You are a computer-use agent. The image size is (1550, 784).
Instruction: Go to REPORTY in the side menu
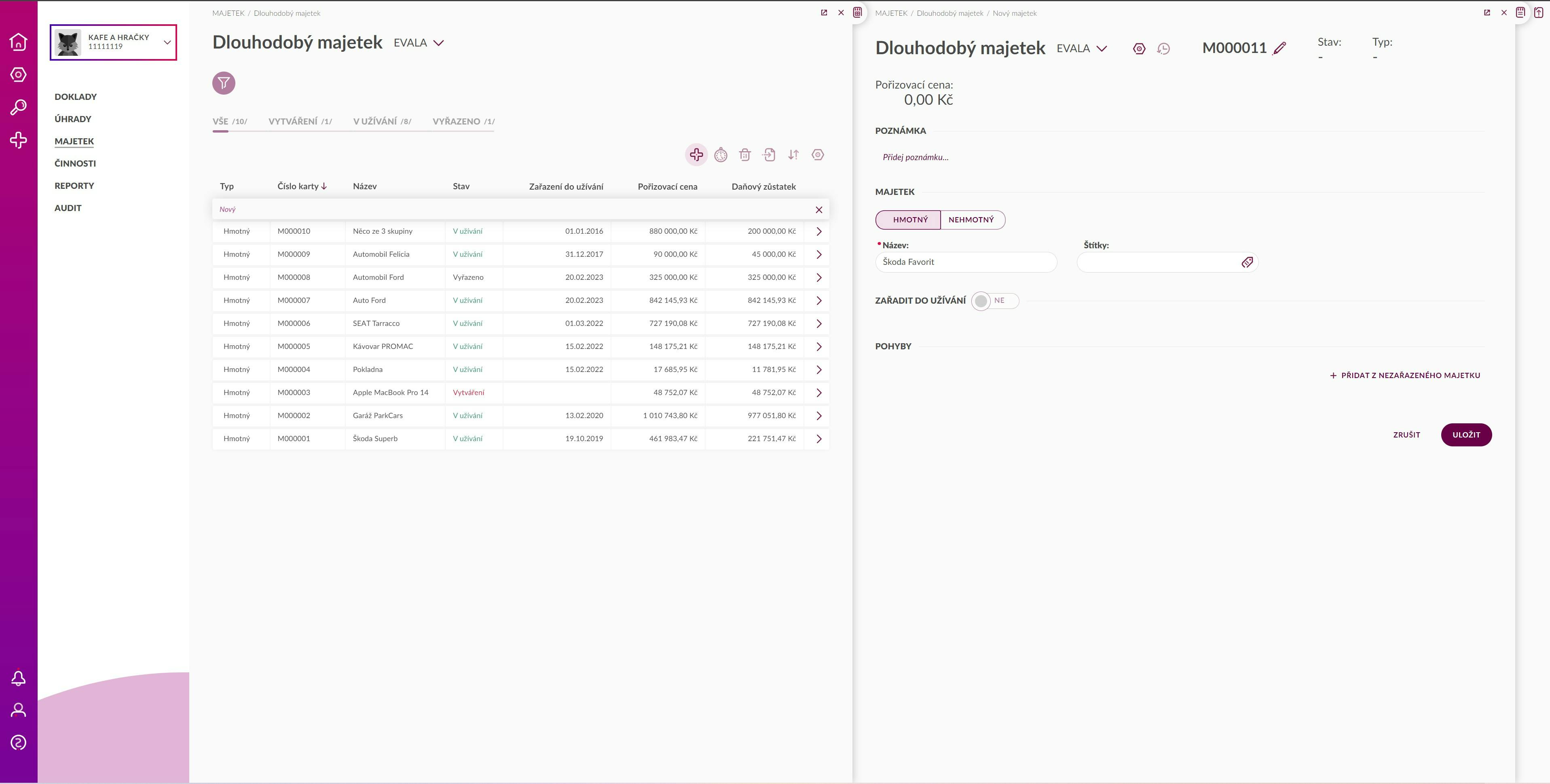click(x=75, y=186)
